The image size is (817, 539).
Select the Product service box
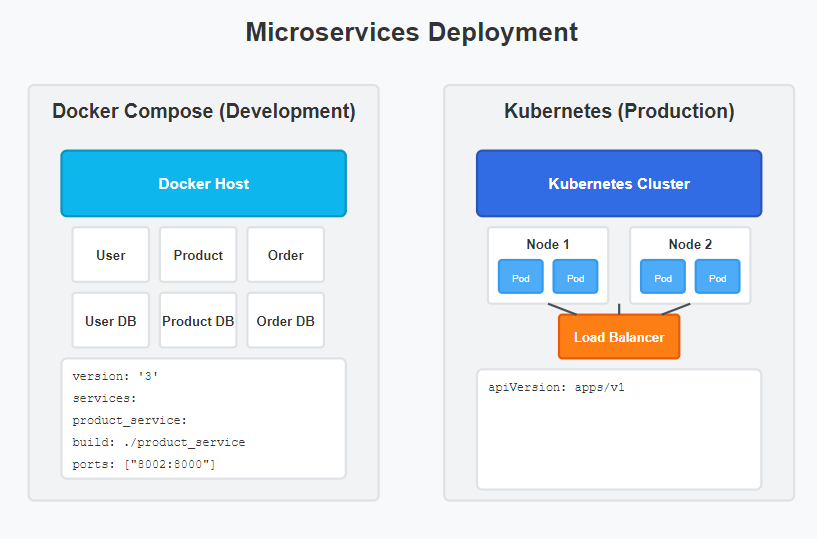(198, 255)
